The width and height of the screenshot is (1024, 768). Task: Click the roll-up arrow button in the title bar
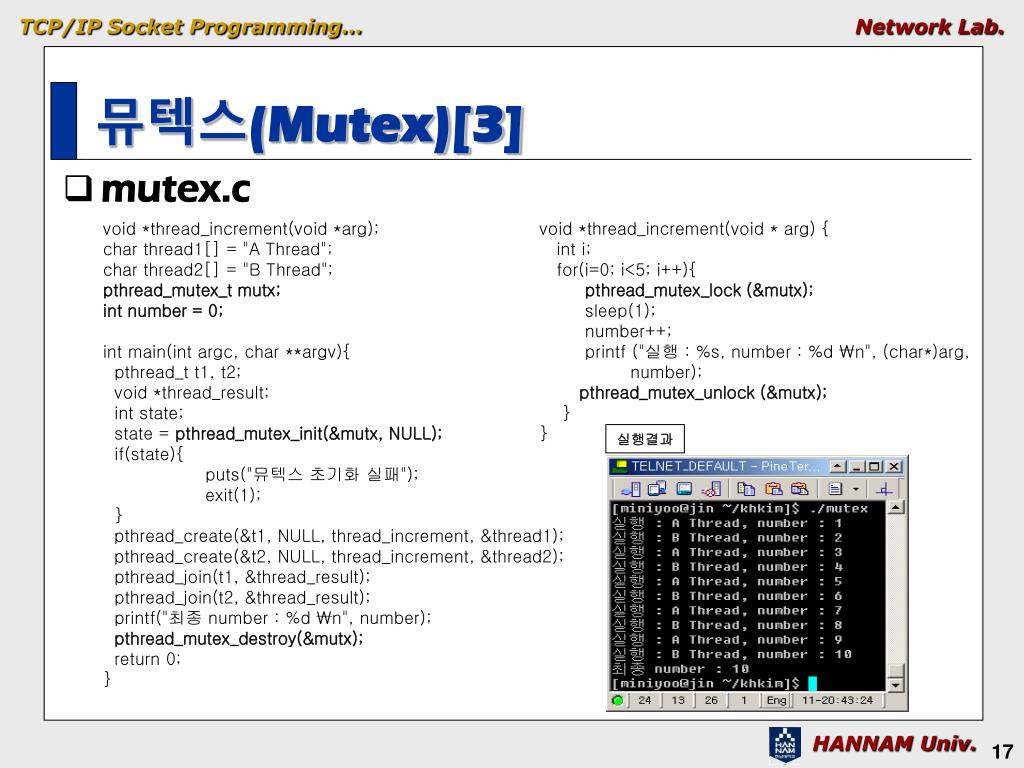(x=838, y=466)
